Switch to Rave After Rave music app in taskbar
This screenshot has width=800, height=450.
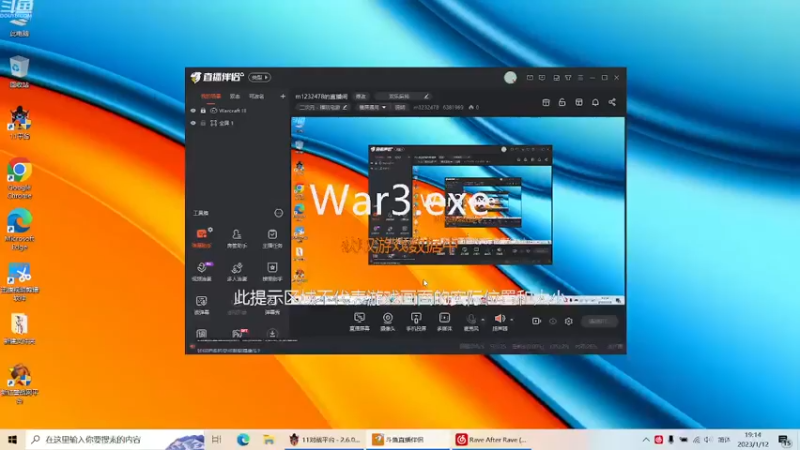tap(491, 439)
